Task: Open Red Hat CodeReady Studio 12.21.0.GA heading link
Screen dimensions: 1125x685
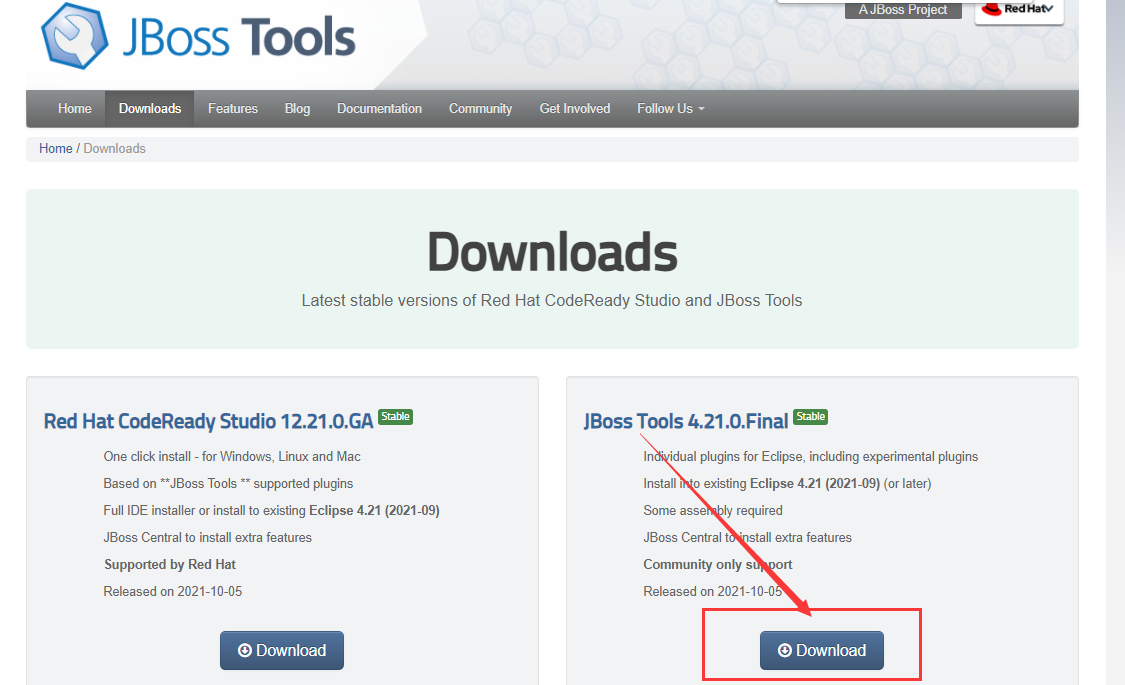Action: click(208, 421)
